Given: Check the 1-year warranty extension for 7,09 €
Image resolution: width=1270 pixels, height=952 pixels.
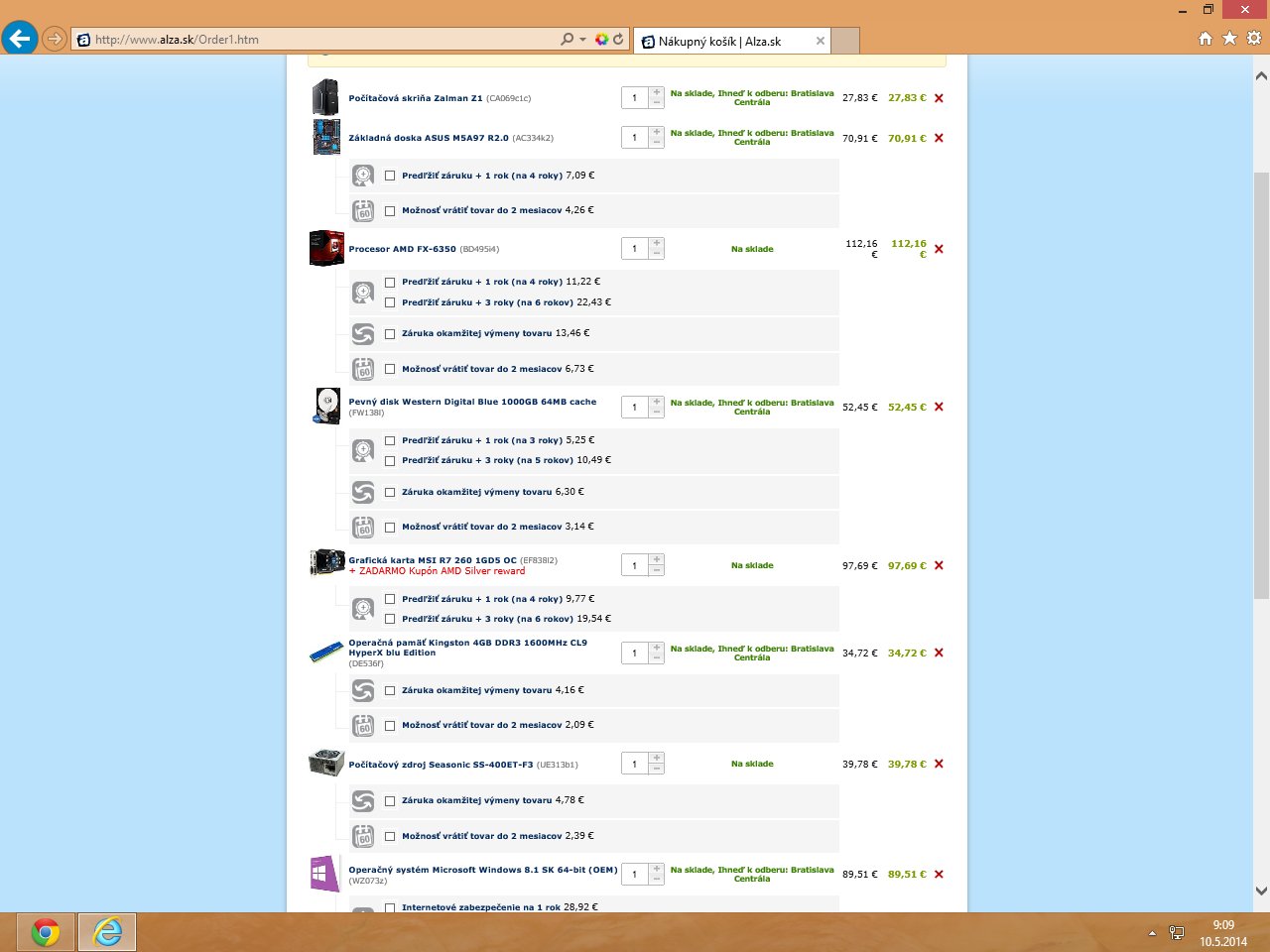Looking at the screenshot, I should click(390, 176).
